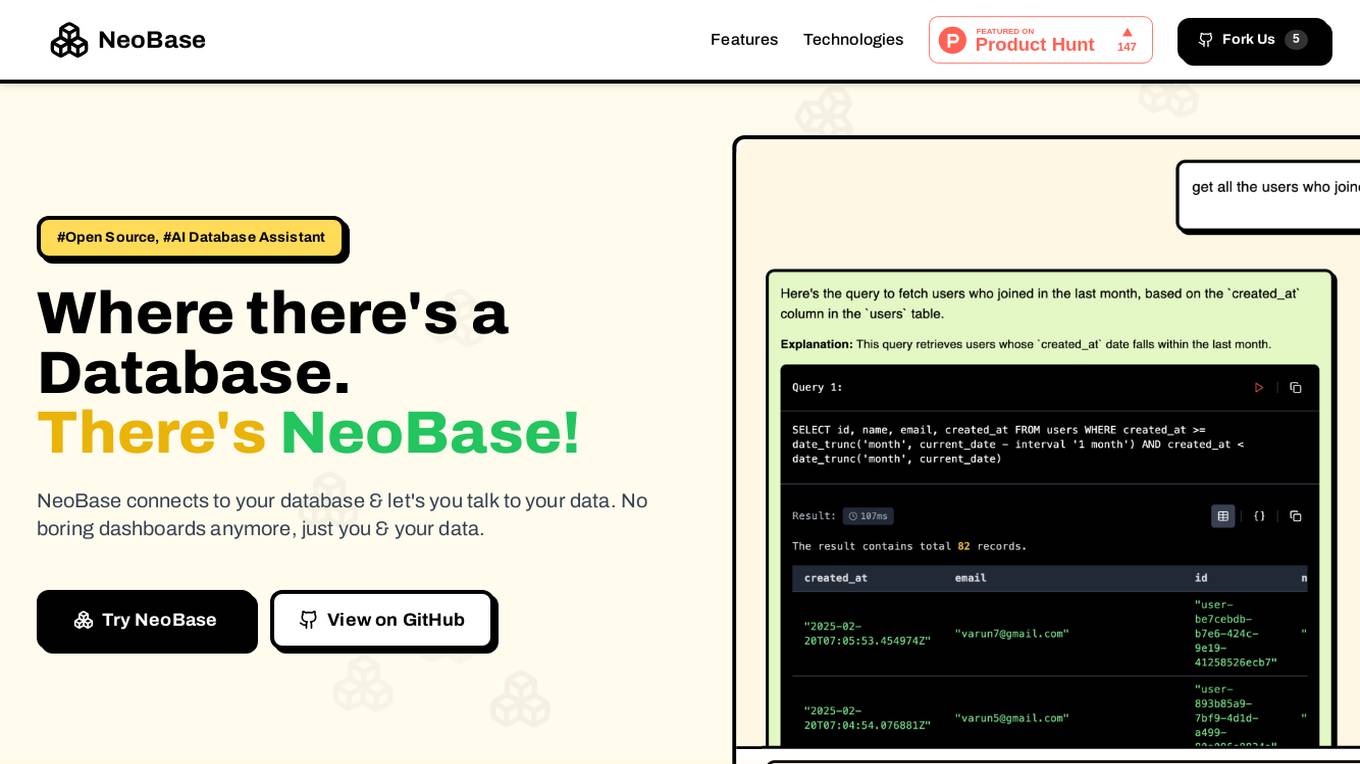Open the Features nav link

pos(744,40)
